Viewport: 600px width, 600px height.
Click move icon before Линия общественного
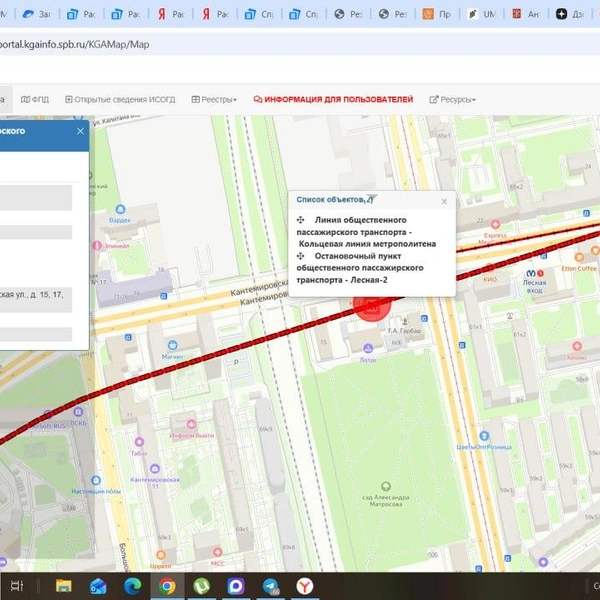click(301, 220)
